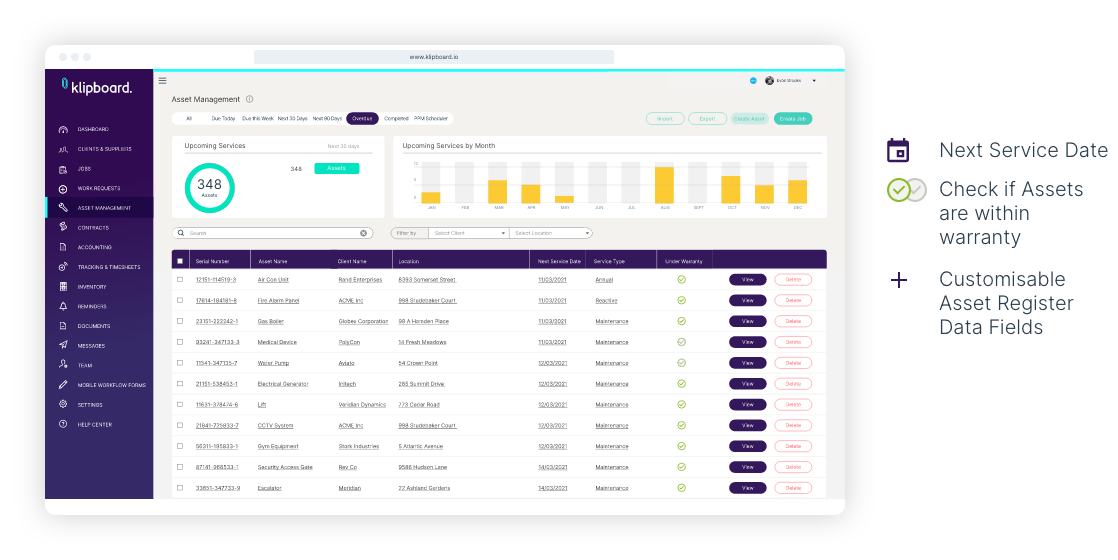This screenshot has width=1118, height=560.
Task: Tick checkbox for Fire Alarm Panel row
Action: (x=180, y=300)
